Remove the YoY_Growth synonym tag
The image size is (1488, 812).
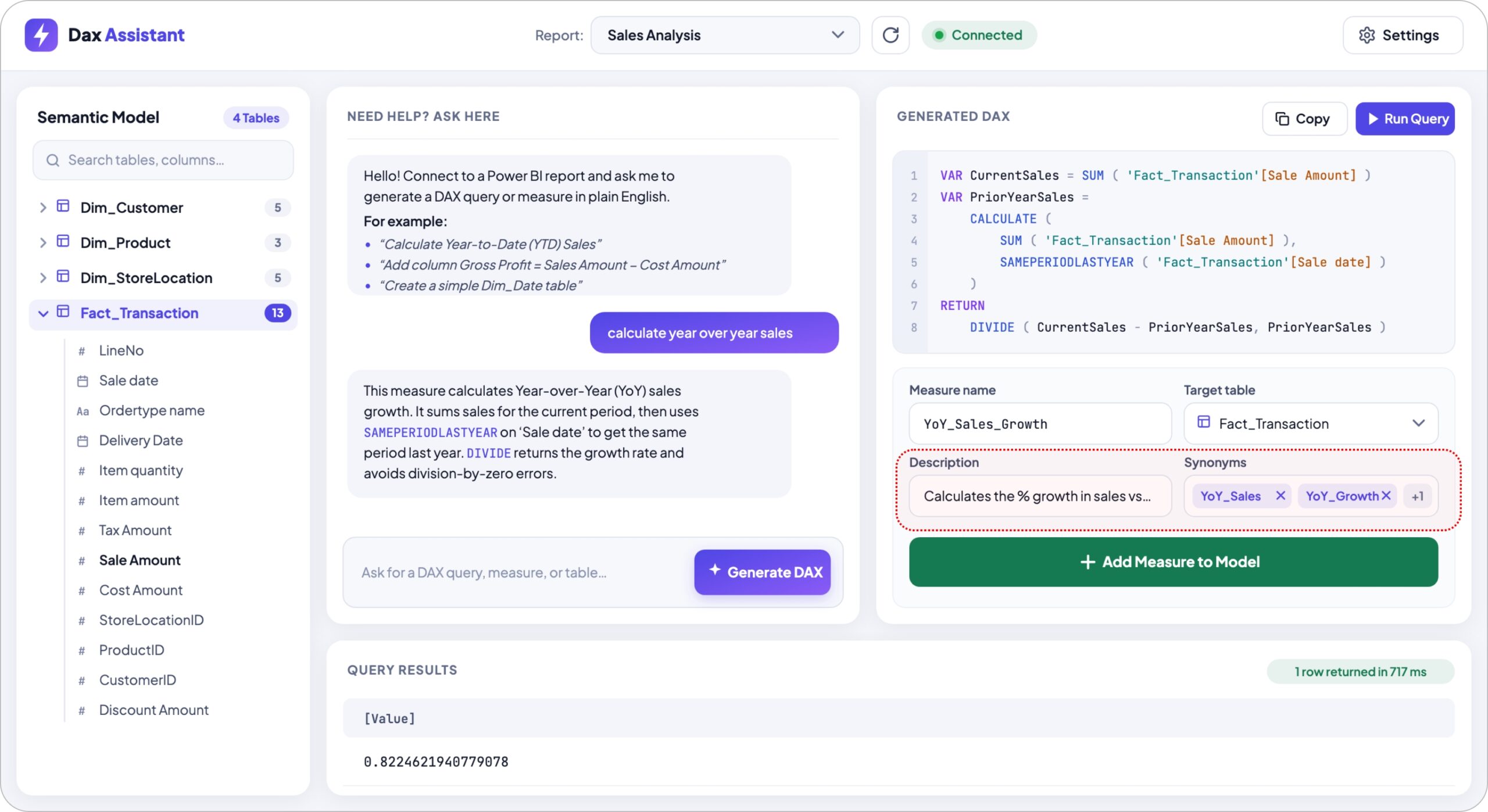pos(1386,496)
